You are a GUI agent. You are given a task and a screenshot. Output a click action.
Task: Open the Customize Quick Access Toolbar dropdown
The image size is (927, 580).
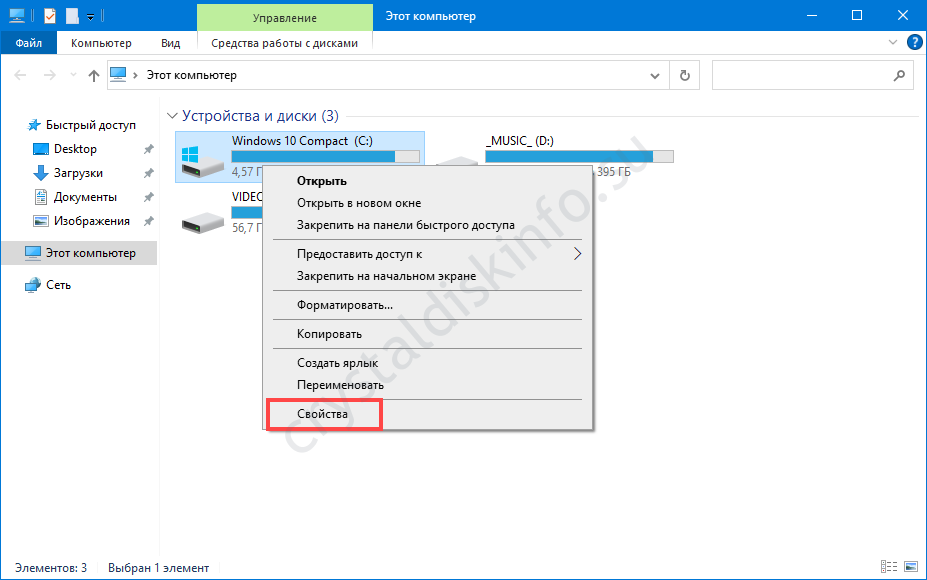tap(91, 17)
